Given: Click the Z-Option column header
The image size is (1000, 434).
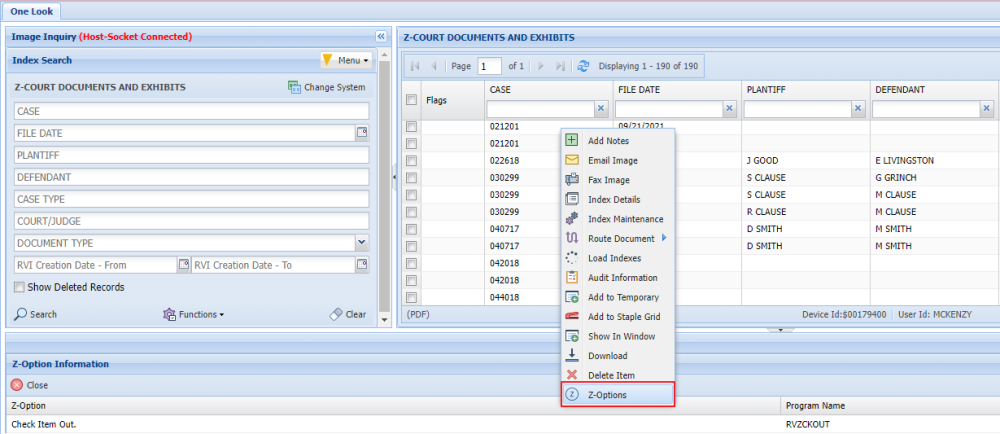Looking at the screenshot, I should pyautogui.click(x=393, y=405).
